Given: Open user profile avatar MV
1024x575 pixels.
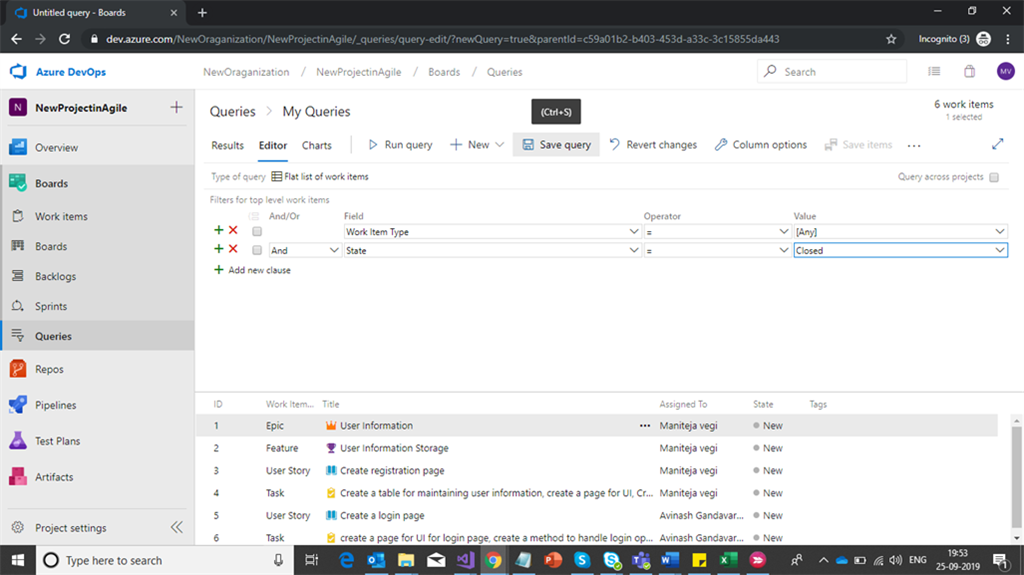Looking at the screenshot, I should (x=1006, y=71).
